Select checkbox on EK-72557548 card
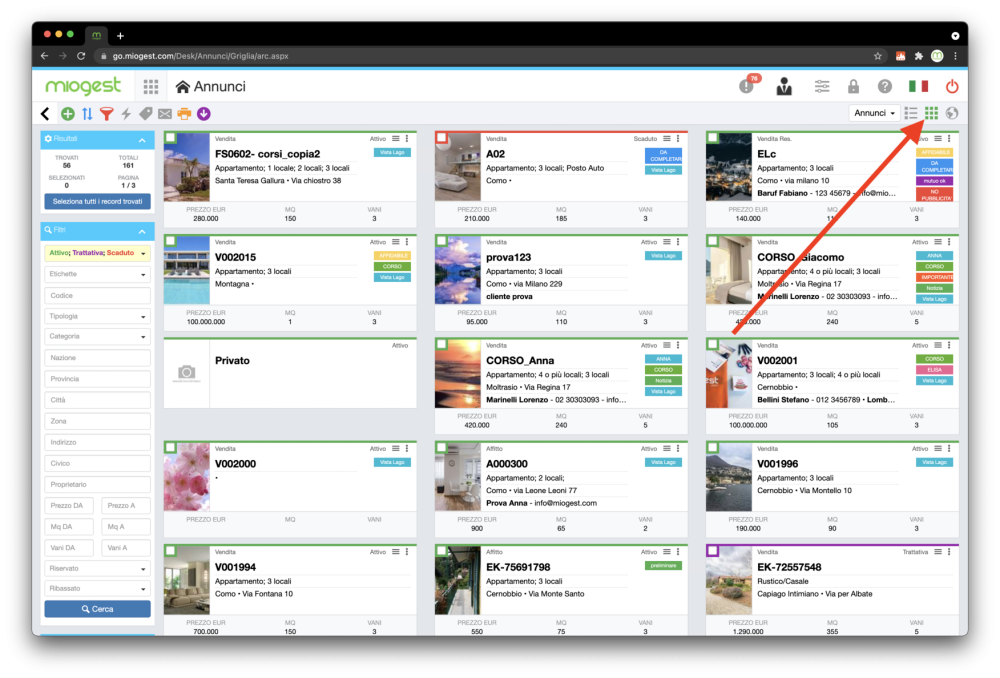The image size is (1000, 678). click(x=712, y=551)
